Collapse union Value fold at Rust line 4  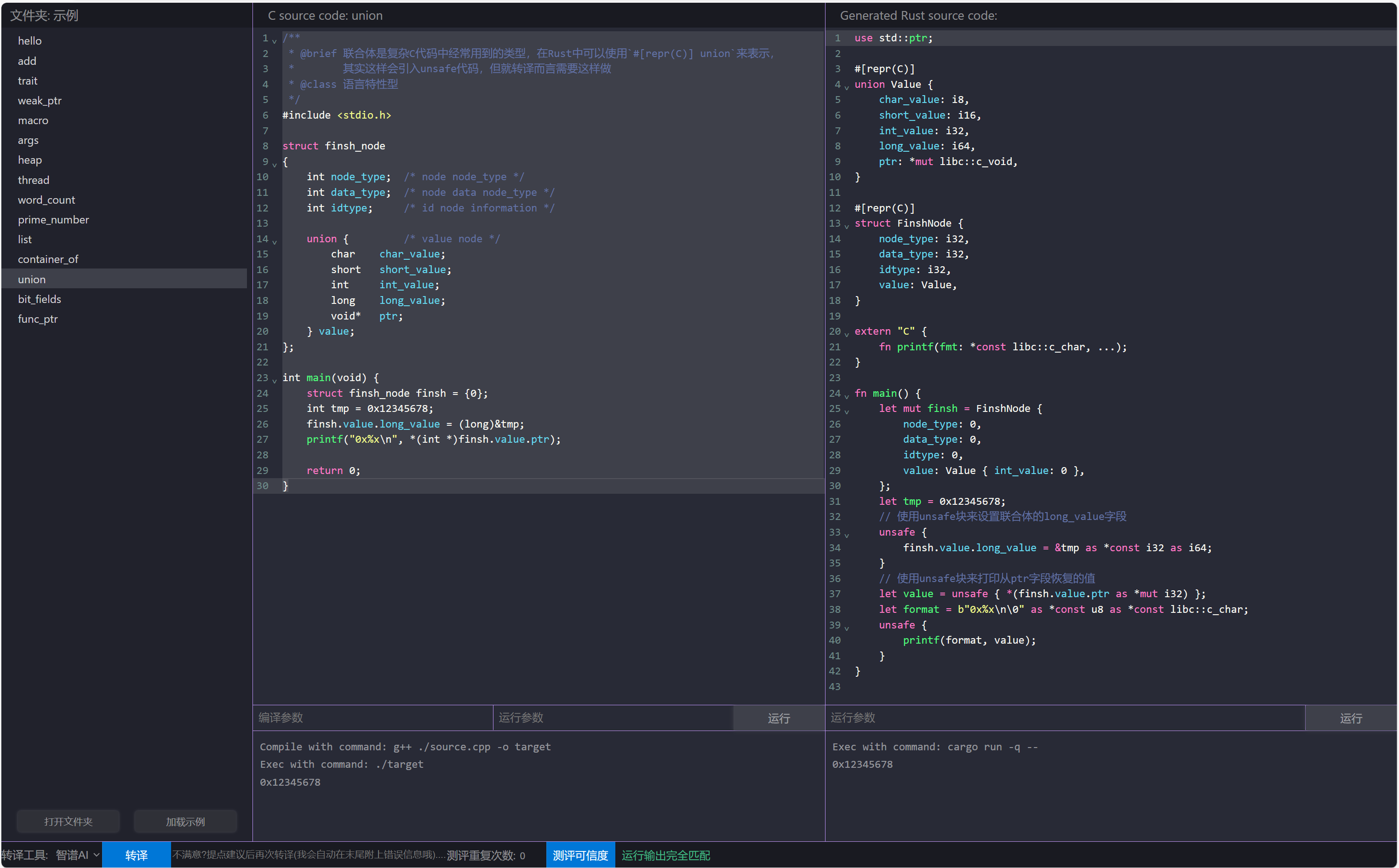pyautogui.click(x=847, y=87)
